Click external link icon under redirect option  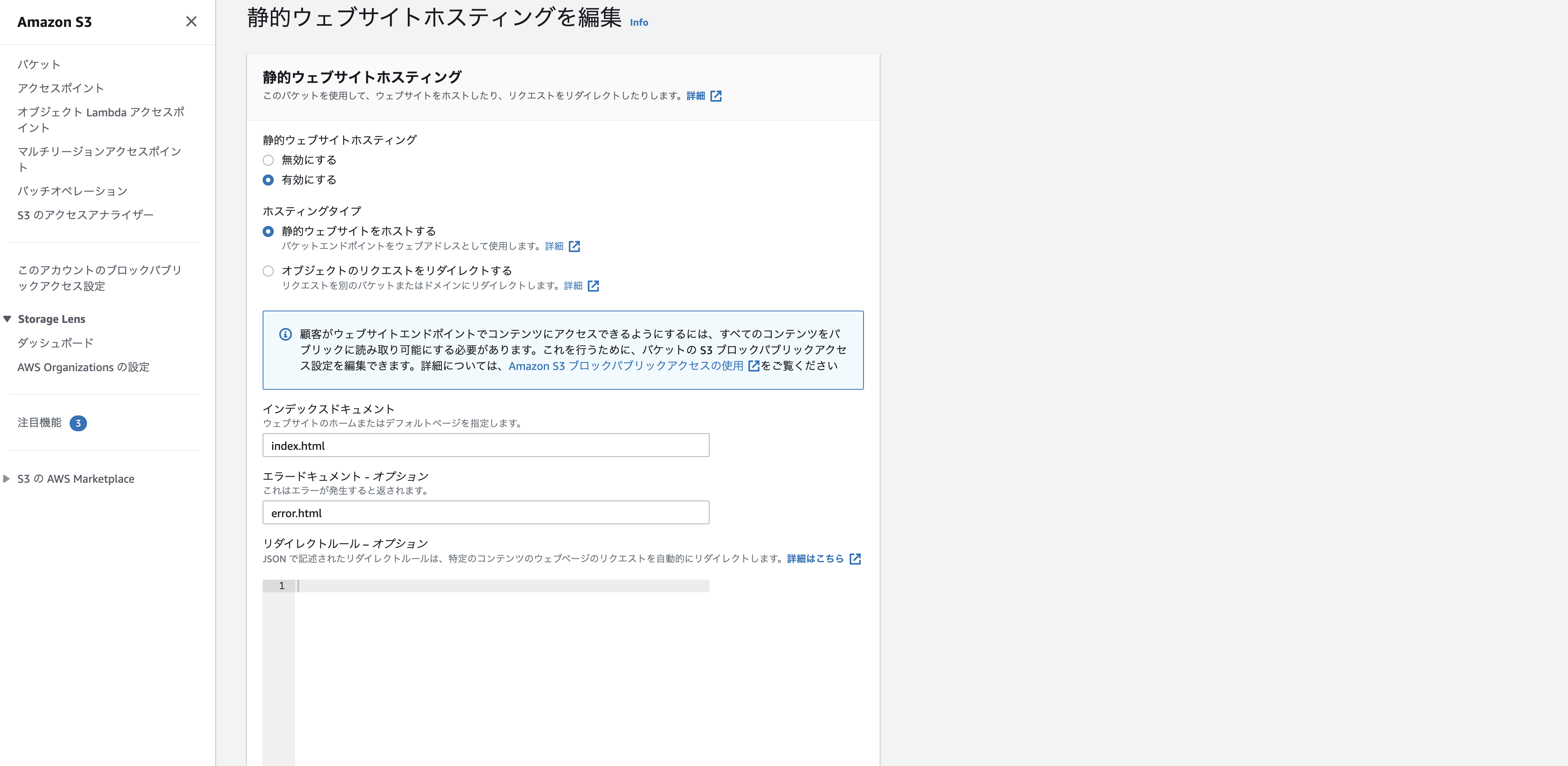tap(593, 286)
